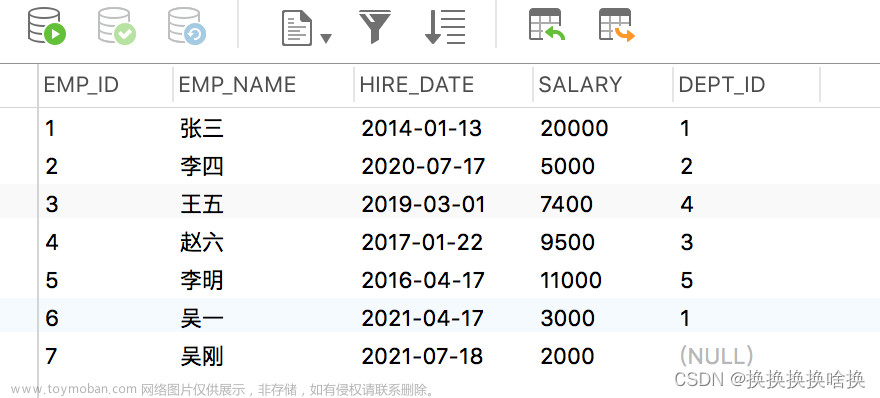Click EMP_ID cell in 张三 row
This screenshot has height=398, width=880.
[x=50, y=129]
